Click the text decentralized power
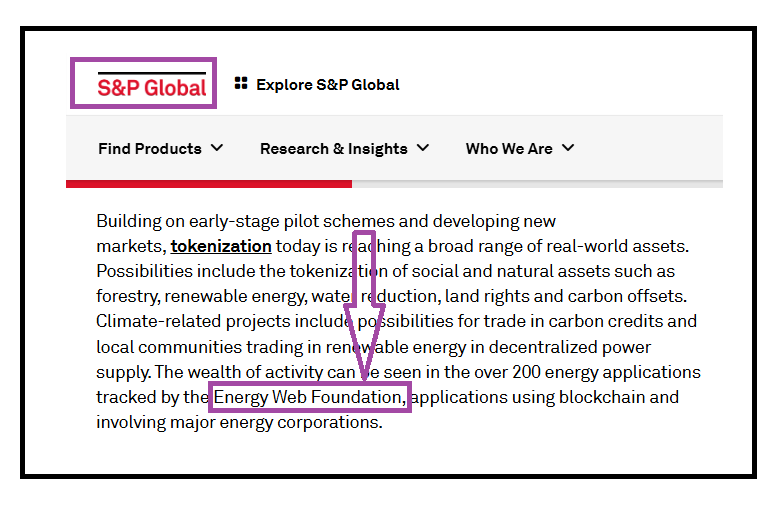 click(x=570, y=347)
